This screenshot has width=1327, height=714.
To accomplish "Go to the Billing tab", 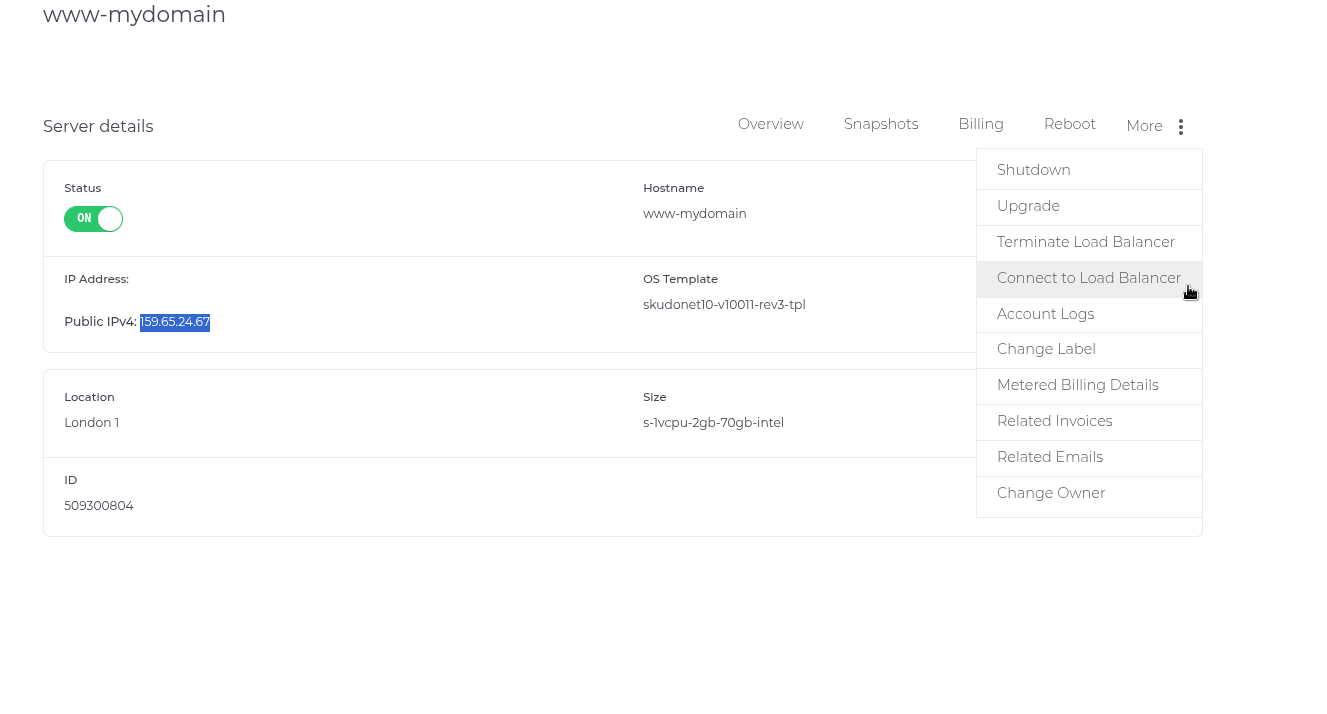I will click(980, 124).
